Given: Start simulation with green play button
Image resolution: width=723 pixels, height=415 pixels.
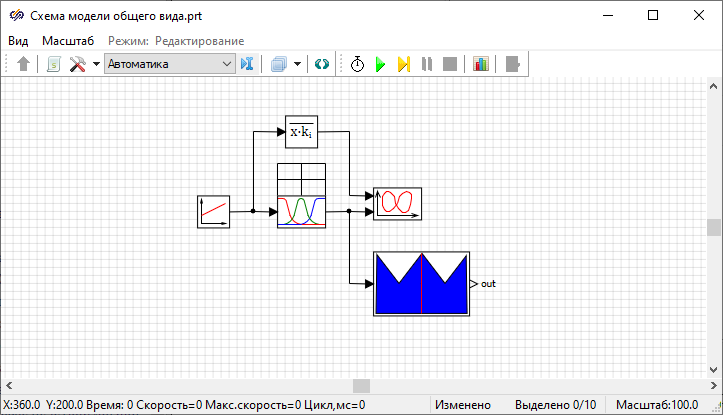Looking at the screenshot, I should [380, 64].
